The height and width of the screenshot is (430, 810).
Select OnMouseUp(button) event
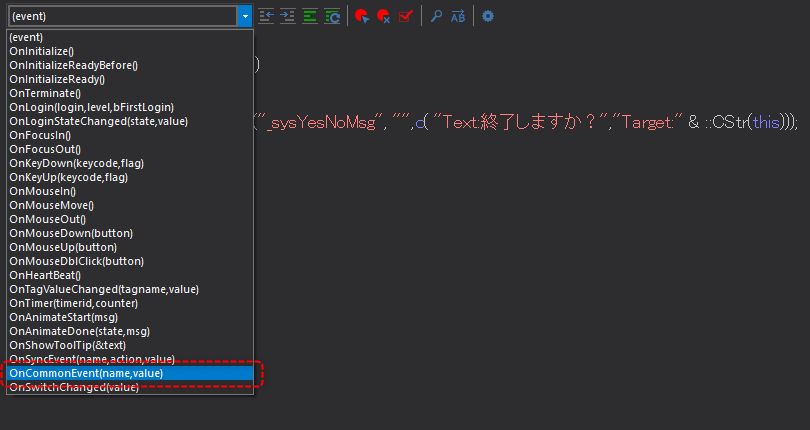pyautogui.click(x=130, y=247)
